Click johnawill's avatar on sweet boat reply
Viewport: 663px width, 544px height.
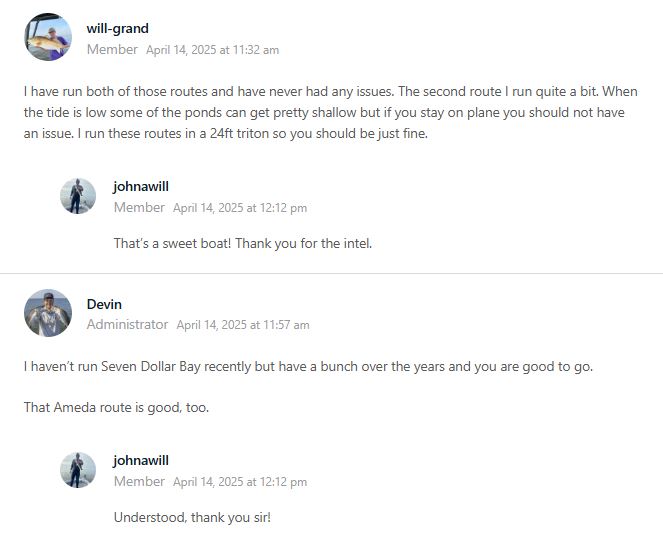(78, 196)
